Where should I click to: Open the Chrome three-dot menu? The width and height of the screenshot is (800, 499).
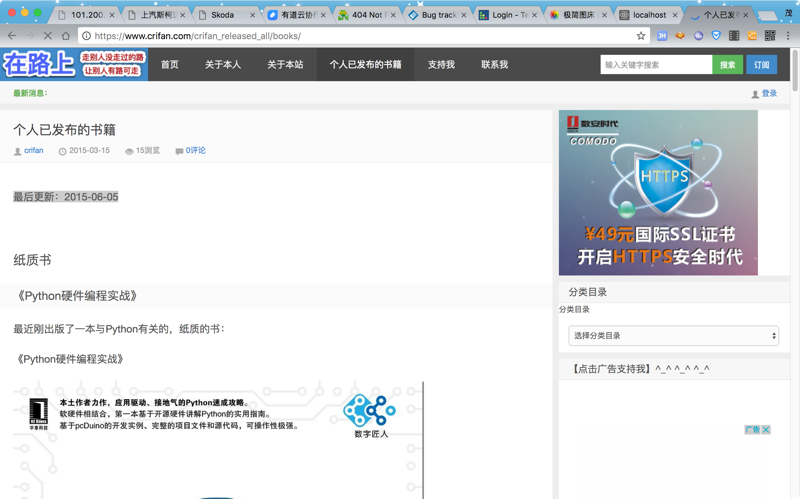(788, 36)
